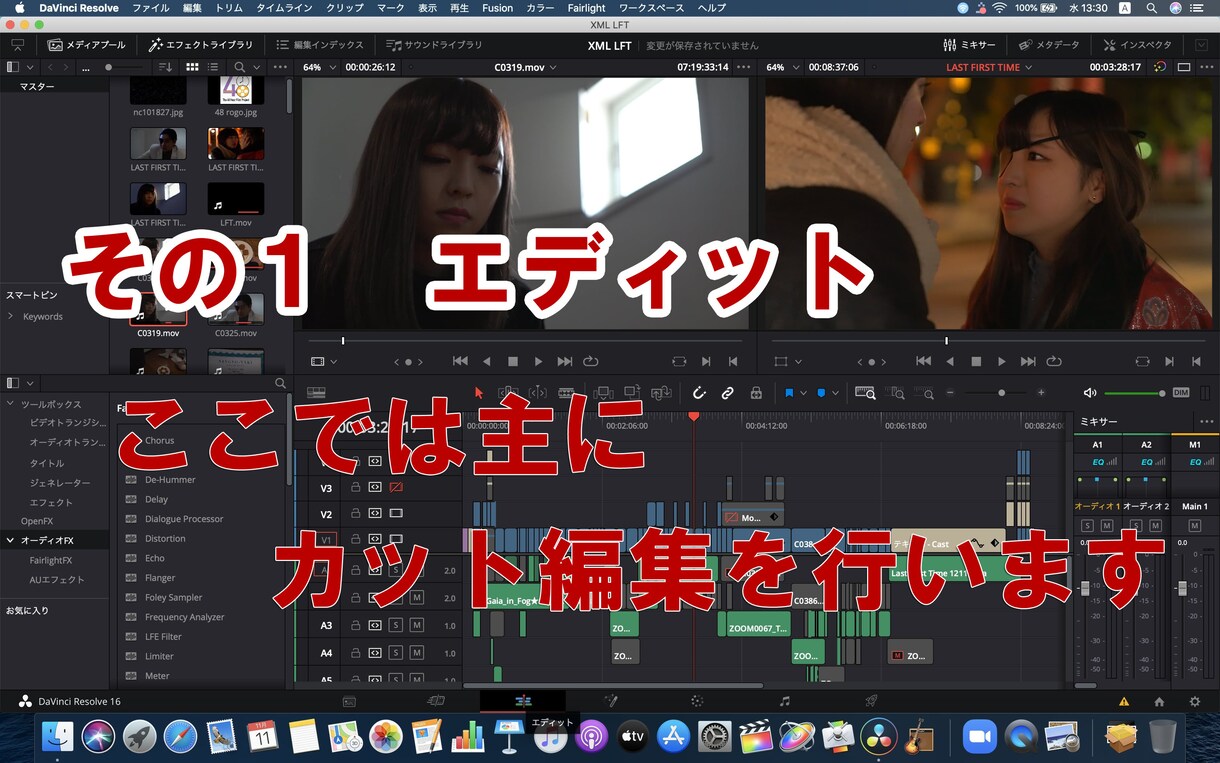The width and height of the screenshot is (1220, 763).
Task: Zoom in timeline with plus button
Action: point(1041,393)
